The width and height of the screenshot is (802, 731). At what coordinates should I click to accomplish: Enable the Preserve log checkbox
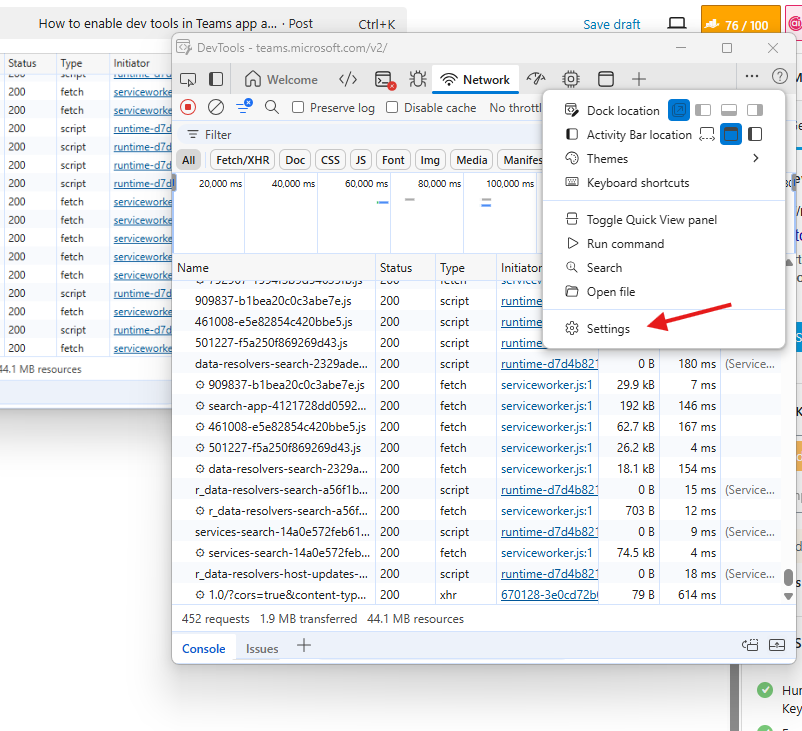(298, 108)
